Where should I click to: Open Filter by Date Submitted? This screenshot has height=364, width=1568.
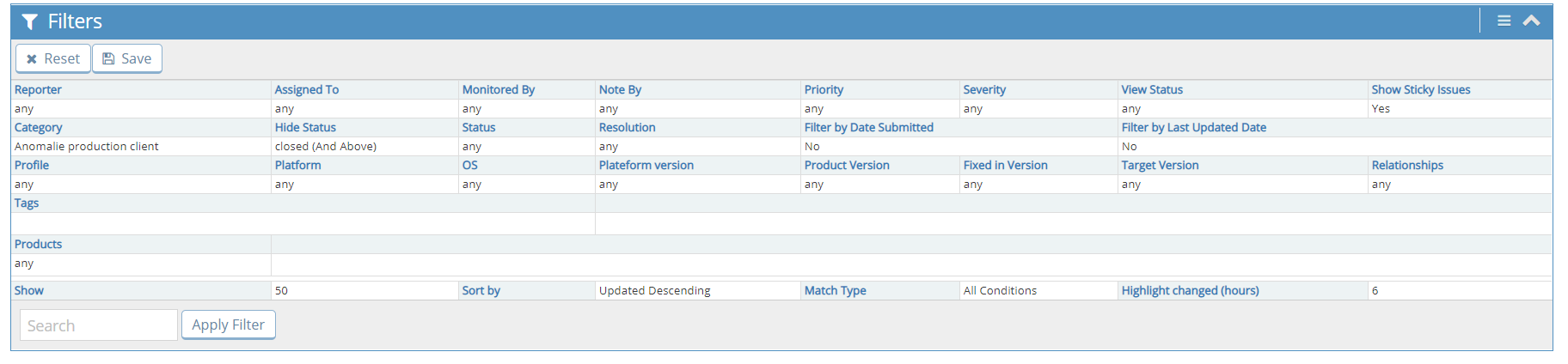868,127
